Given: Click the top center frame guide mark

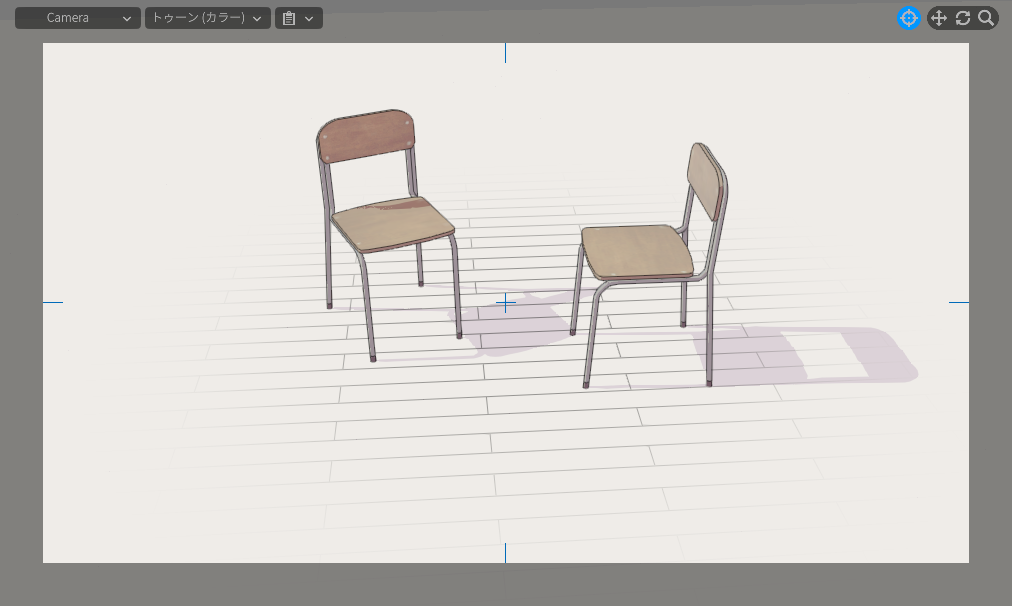Looking at the screenshot, I should pyautogui.click(x=505, y=53).
